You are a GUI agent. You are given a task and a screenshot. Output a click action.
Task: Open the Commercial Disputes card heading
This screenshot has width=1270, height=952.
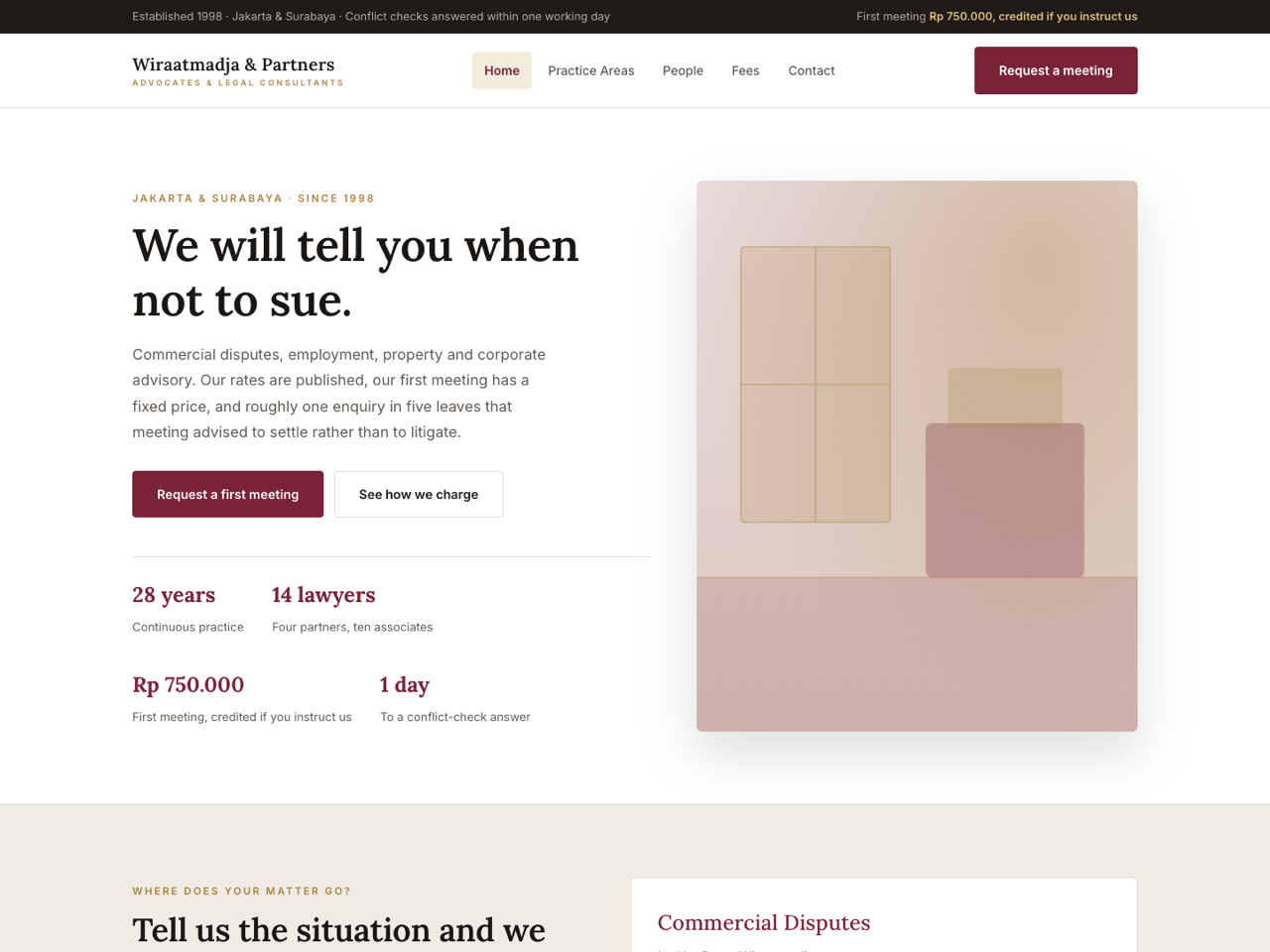pos(764,922)
